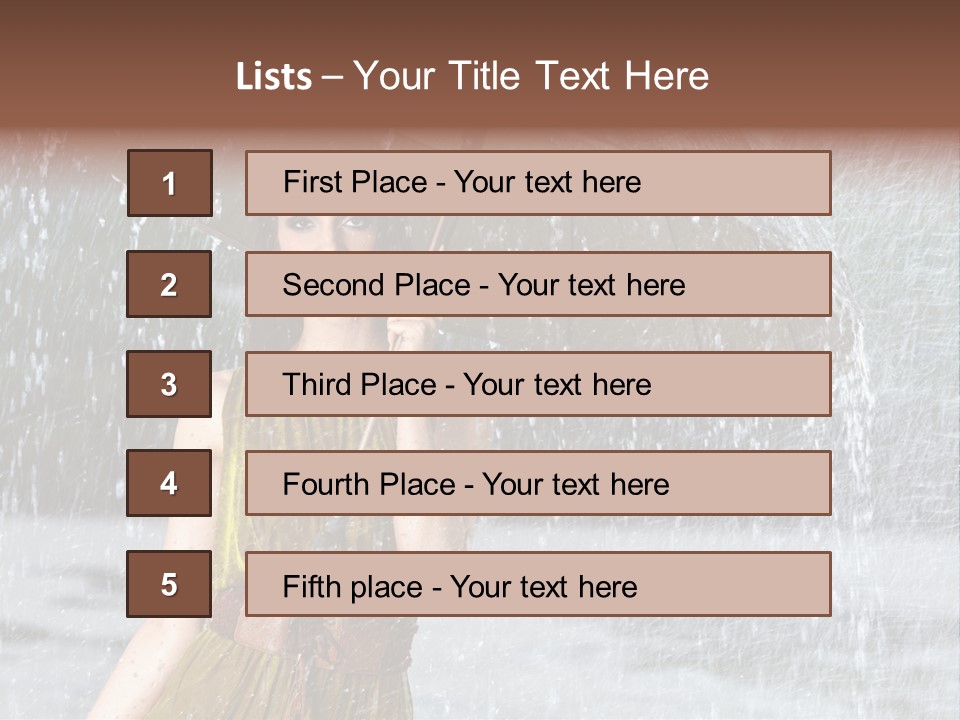Click the words 'First Place'
The height and width of the screenshot is (720, 960).
[355, 182]
